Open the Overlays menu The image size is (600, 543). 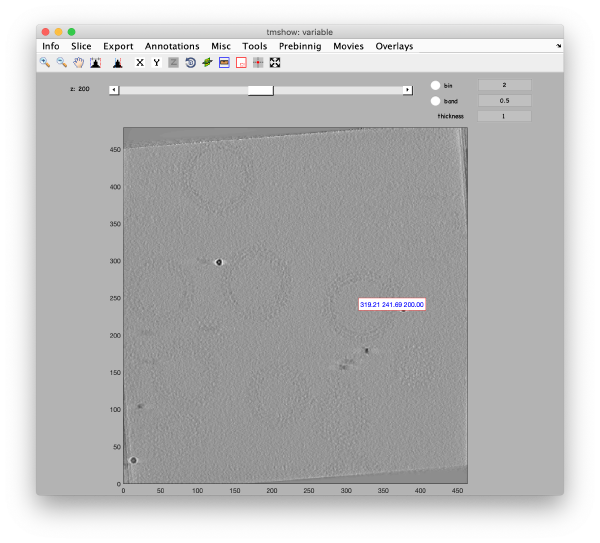394,46
